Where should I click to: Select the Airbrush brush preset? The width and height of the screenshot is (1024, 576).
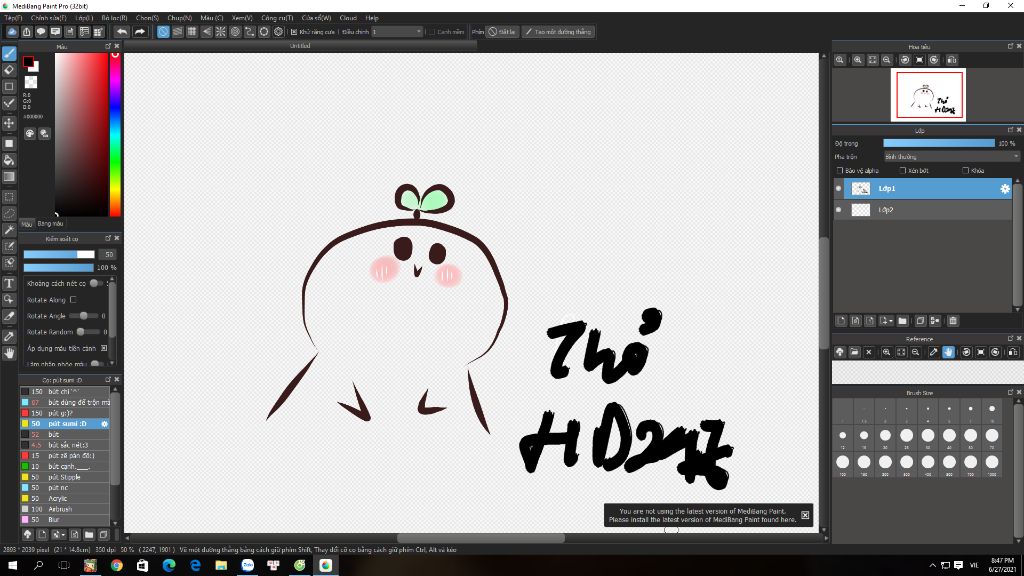(64, 509)
